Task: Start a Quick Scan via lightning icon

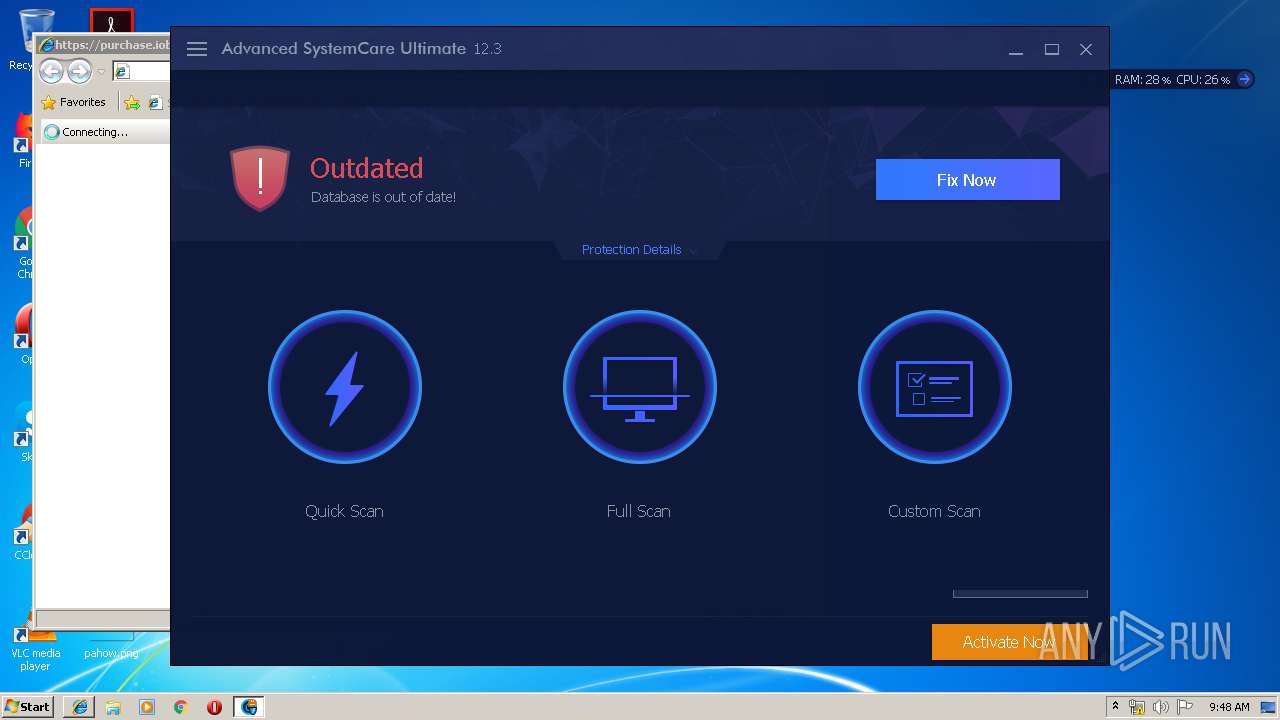Action: [345, 387]
